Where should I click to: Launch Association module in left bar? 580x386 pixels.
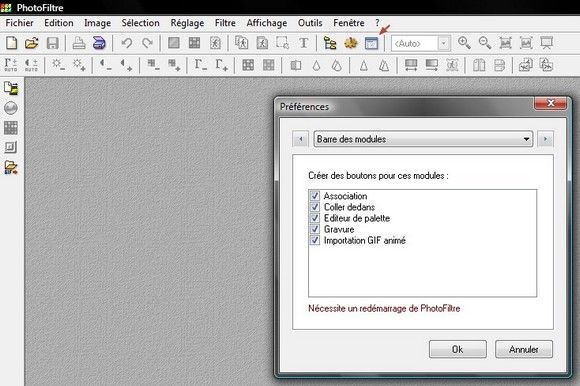[x=11, y=88]
